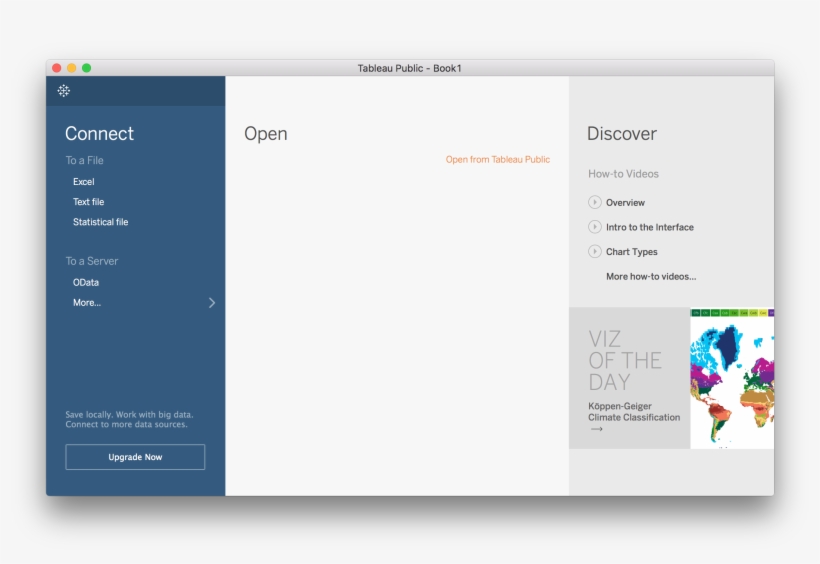Click the Save locally. Work with big data text
This screenshot has width=820, height=564.
point(129,420)
